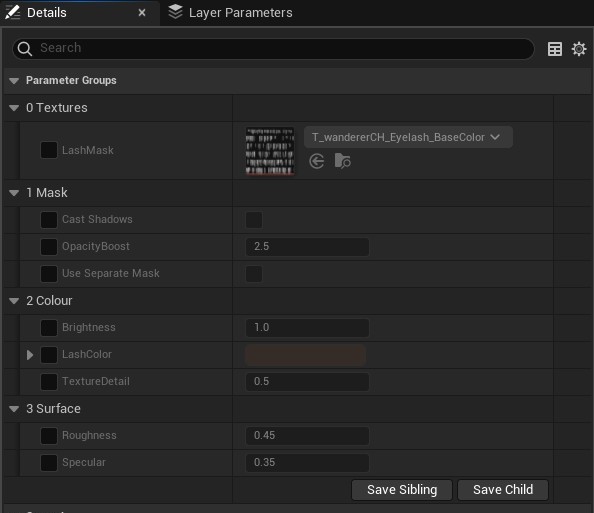Image resolution: width=594 pixels, height=513 pixels.
Task: Select the Details tab
Action: [x=80, y=13]
